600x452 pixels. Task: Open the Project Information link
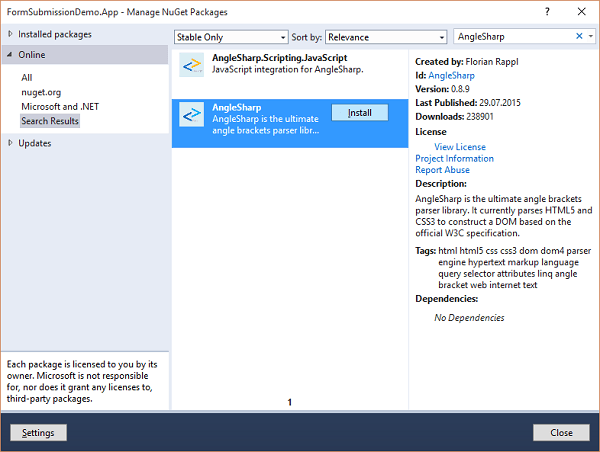tap(455, 158)
